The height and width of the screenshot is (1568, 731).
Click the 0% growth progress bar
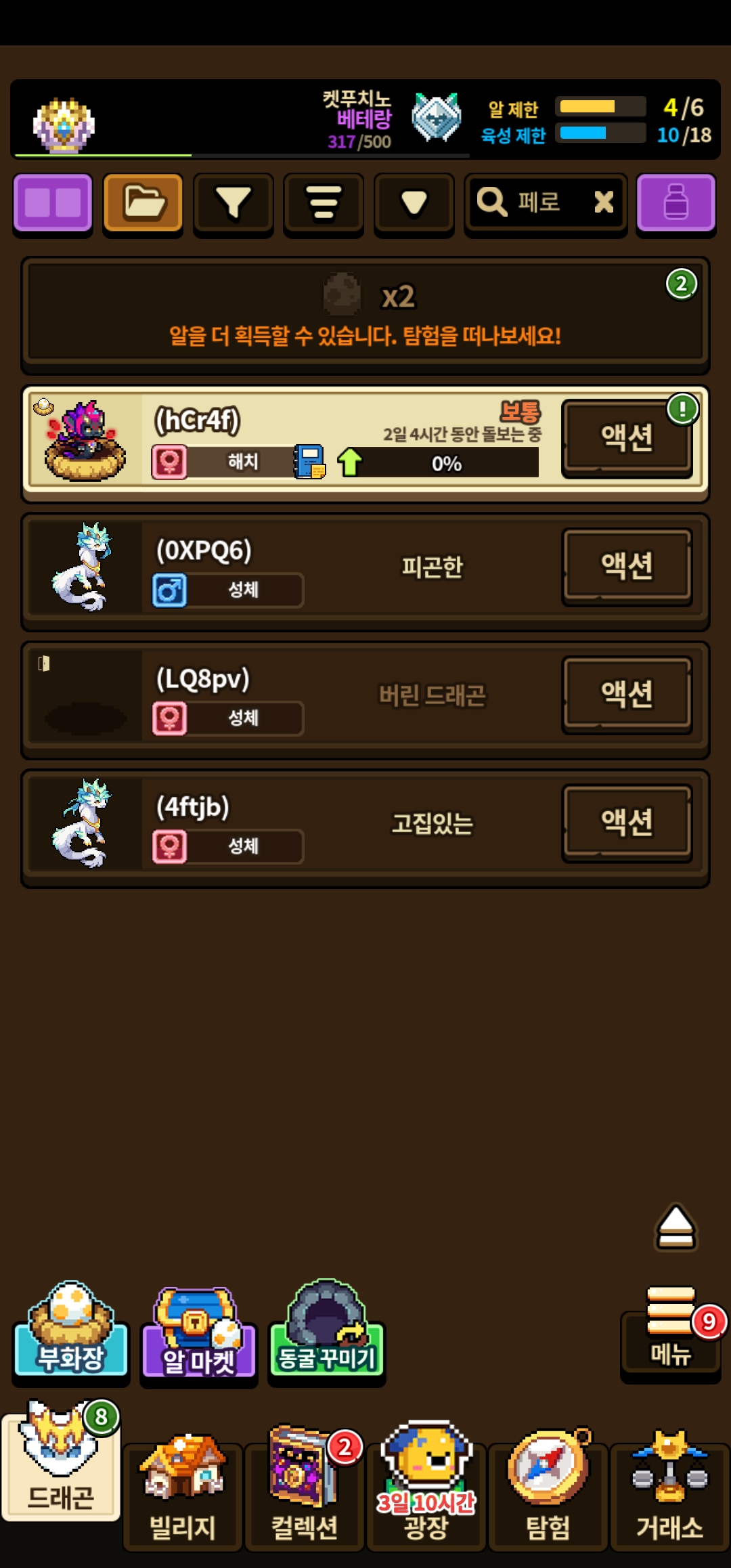(x=447, y=463)
